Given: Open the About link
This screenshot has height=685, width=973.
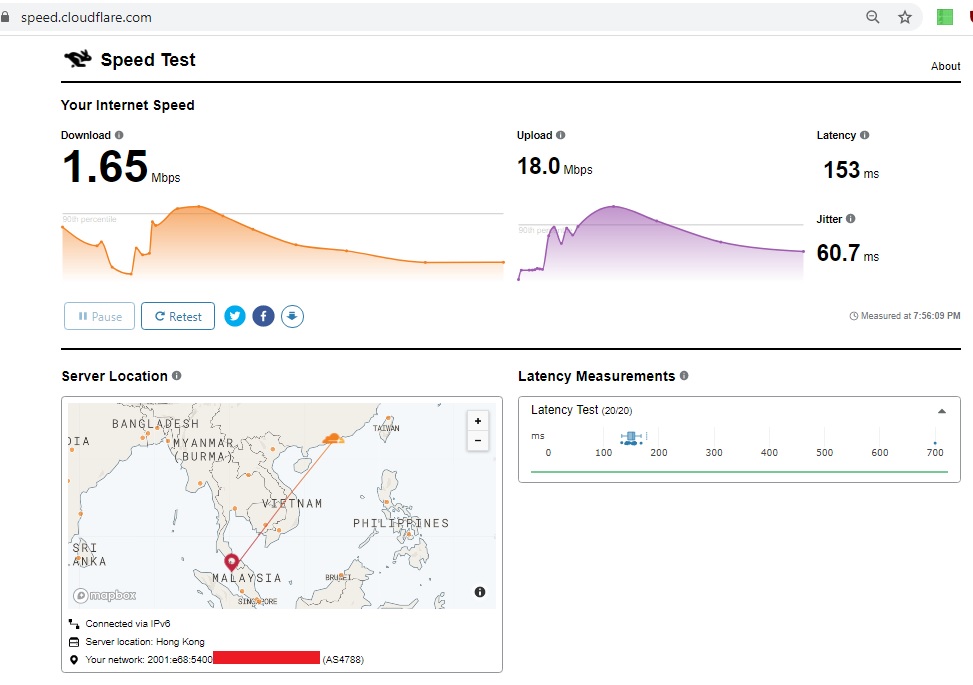Looking at the screenshot, I should click(945, 66).
